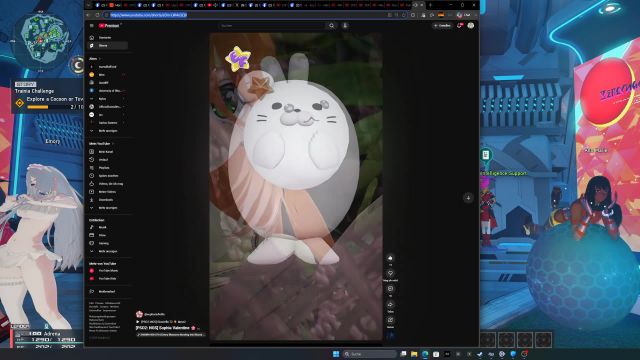Open Microsoft Edge from taskbar
The height and width of the screenshot is (360, 640).
(x=425, y=354)
